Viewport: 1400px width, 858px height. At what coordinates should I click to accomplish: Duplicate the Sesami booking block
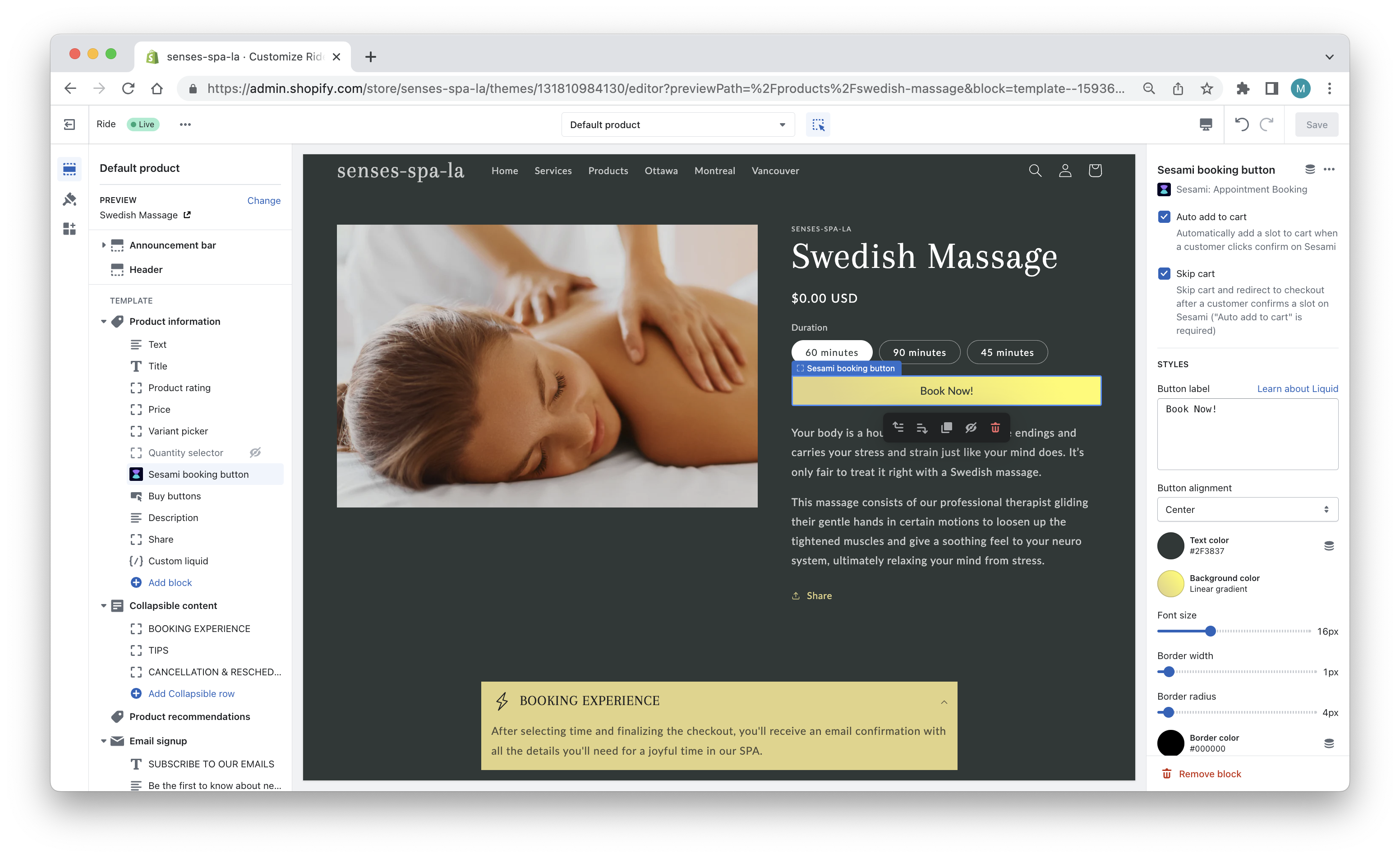click(x=946, y=427)
